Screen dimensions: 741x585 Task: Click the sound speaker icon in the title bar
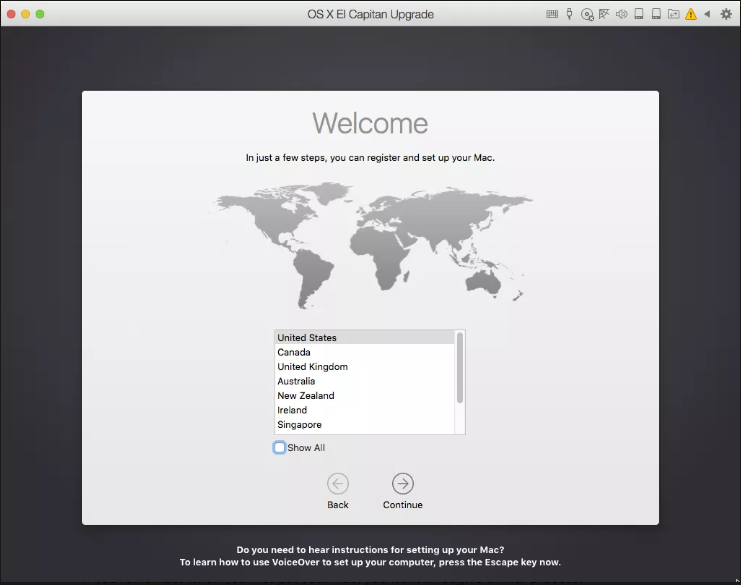pyautogui.click(x=621, y=14)
